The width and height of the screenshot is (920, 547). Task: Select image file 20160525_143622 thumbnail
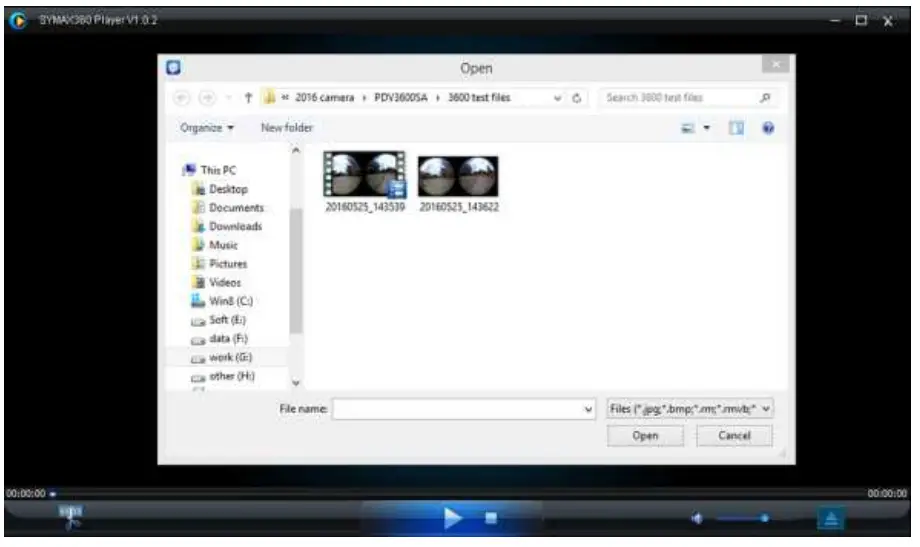click(x=458, y=176)
